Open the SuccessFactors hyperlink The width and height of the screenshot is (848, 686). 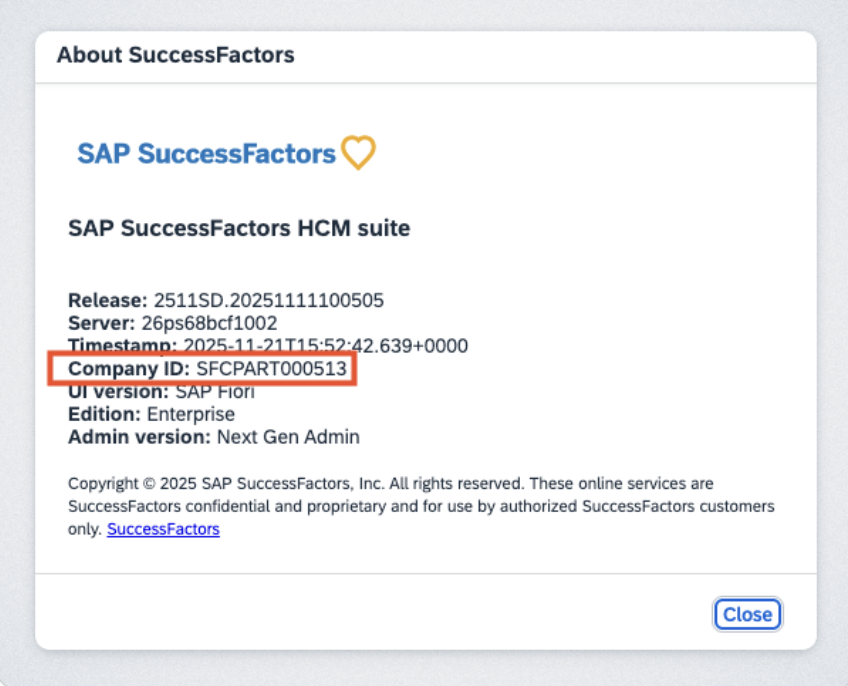coord(163,529)
